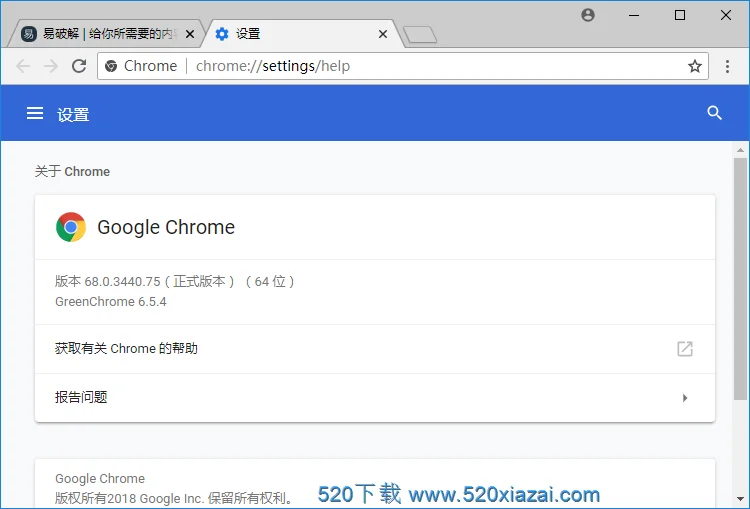The height and width of the screenshot is (509, 750).
Task: Open the 报告问题 row
Action: 375,398
